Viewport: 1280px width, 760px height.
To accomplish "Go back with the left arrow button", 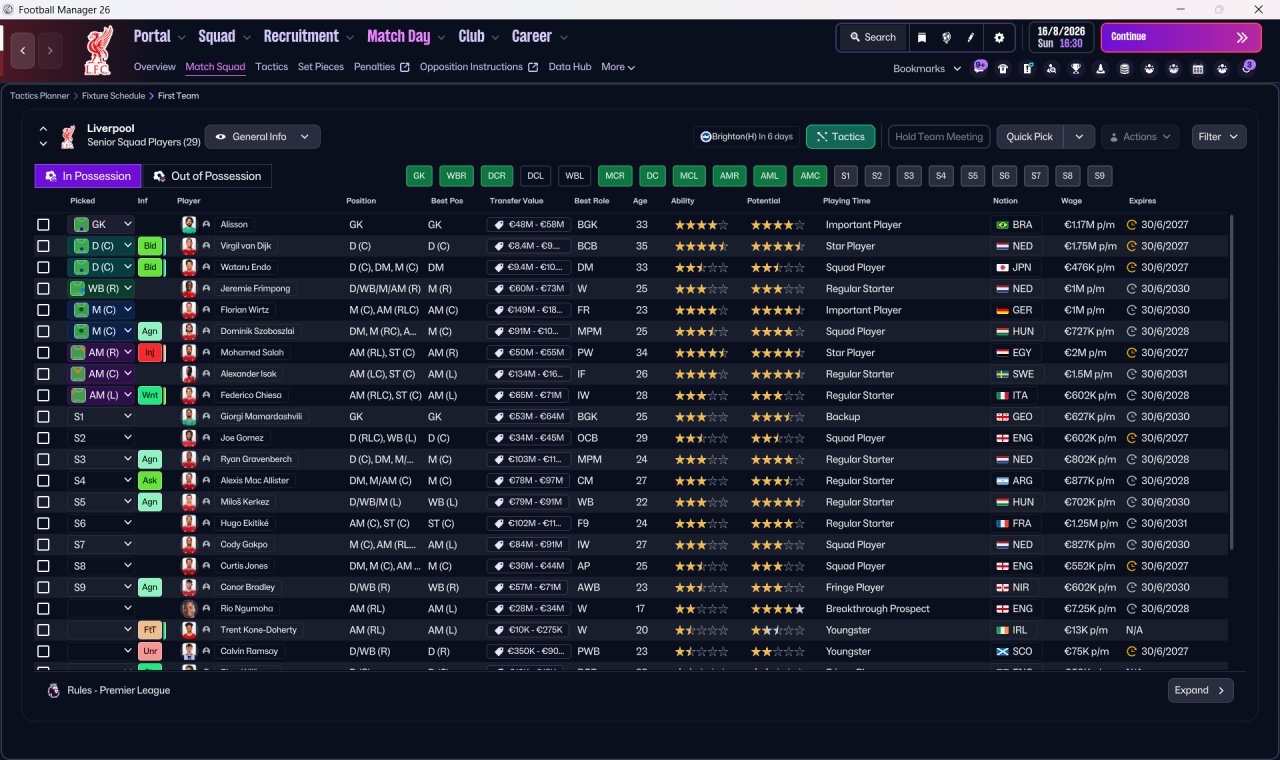I will 24,50.
